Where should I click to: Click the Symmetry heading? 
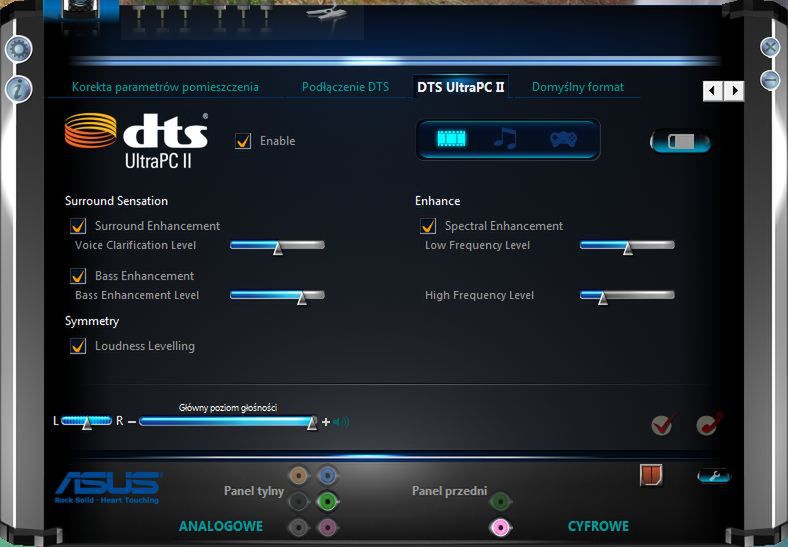point(92,321)
